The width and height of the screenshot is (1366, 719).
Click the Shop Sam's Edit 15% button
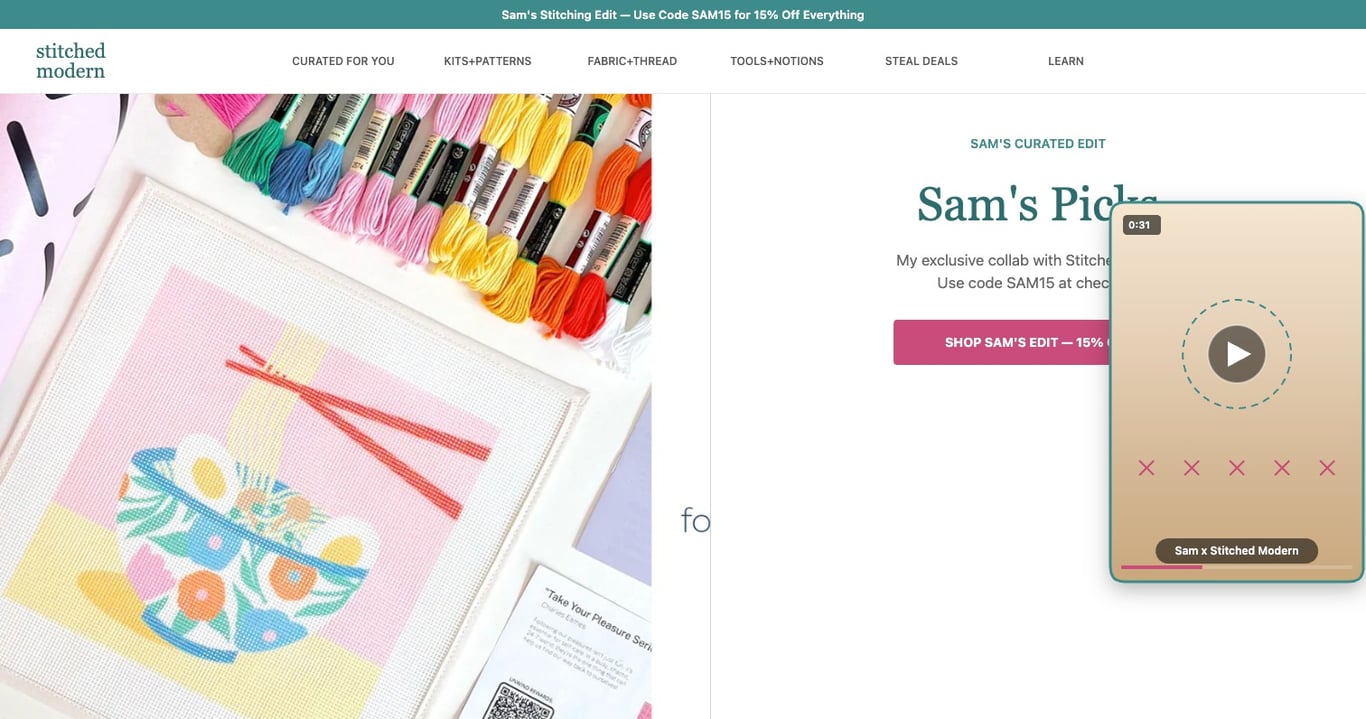point(1002,342)
